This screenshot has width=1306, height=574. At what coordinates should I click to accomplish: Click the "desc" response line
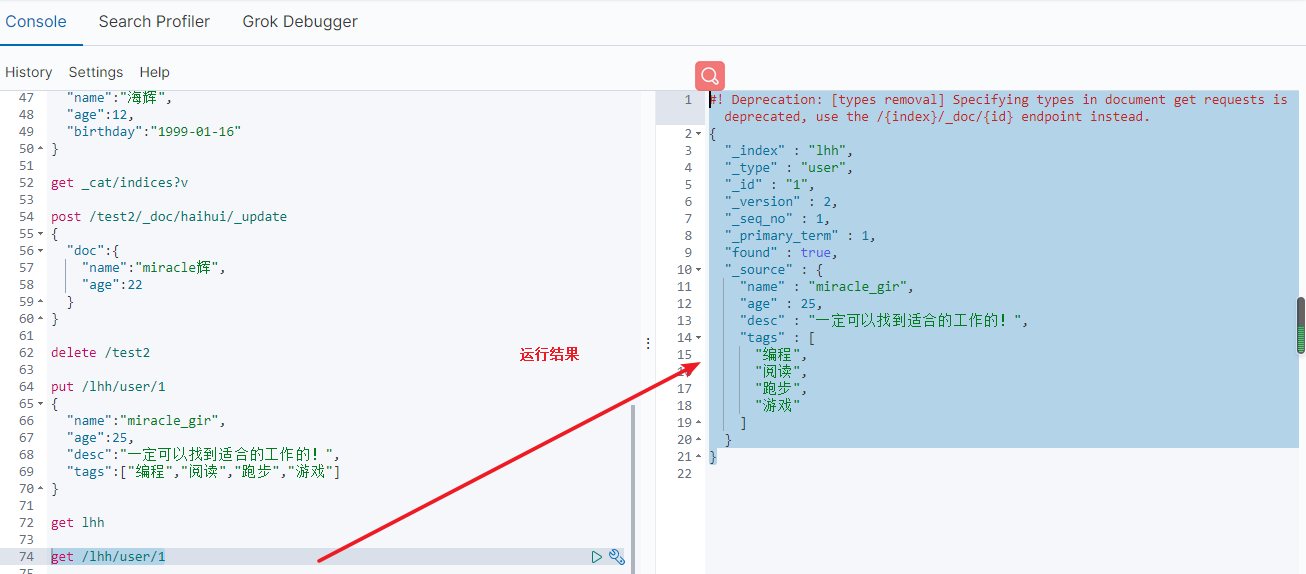click(x=884, y=321)
